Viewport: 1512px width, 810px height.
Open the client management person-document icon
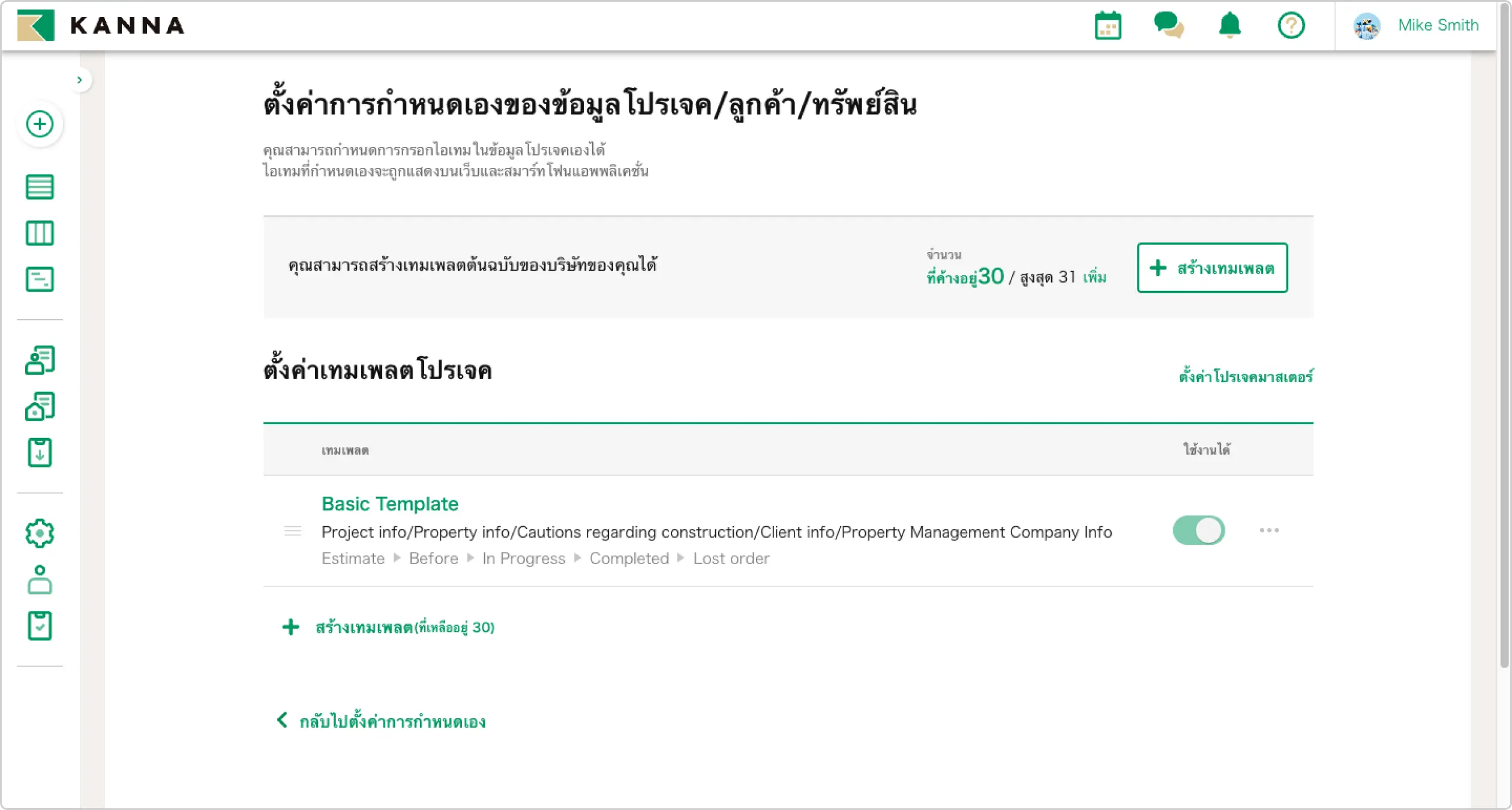point(40,360)
